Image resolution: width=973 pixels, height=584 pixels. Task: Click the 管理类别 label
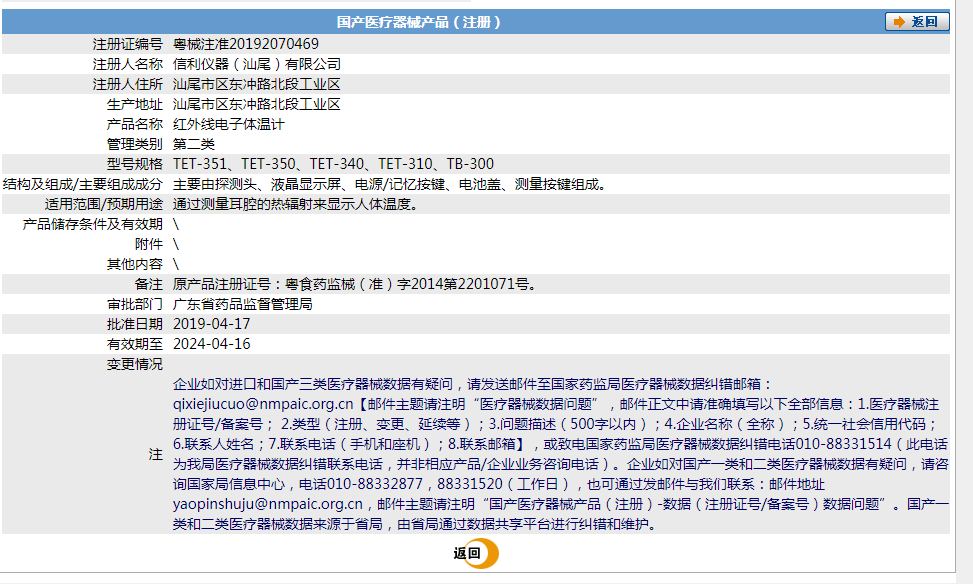point(135,144)
